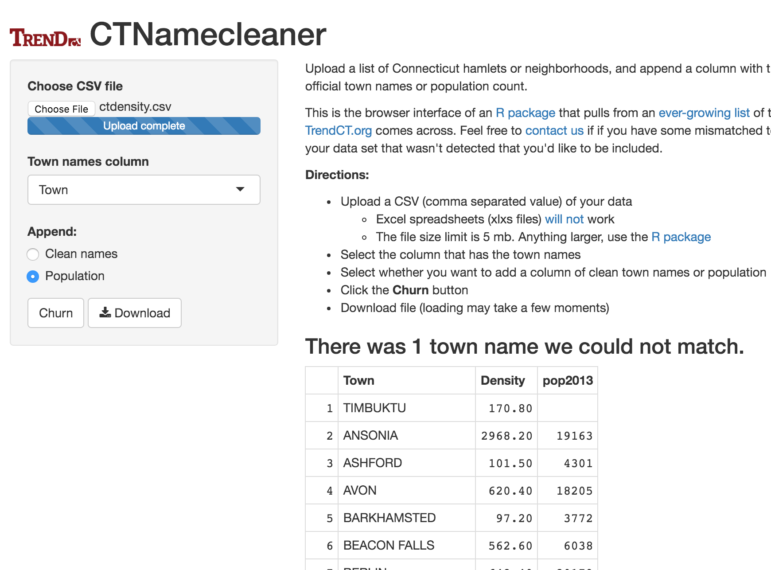
Task: Open the will not link
Action: tap(564, 219)
